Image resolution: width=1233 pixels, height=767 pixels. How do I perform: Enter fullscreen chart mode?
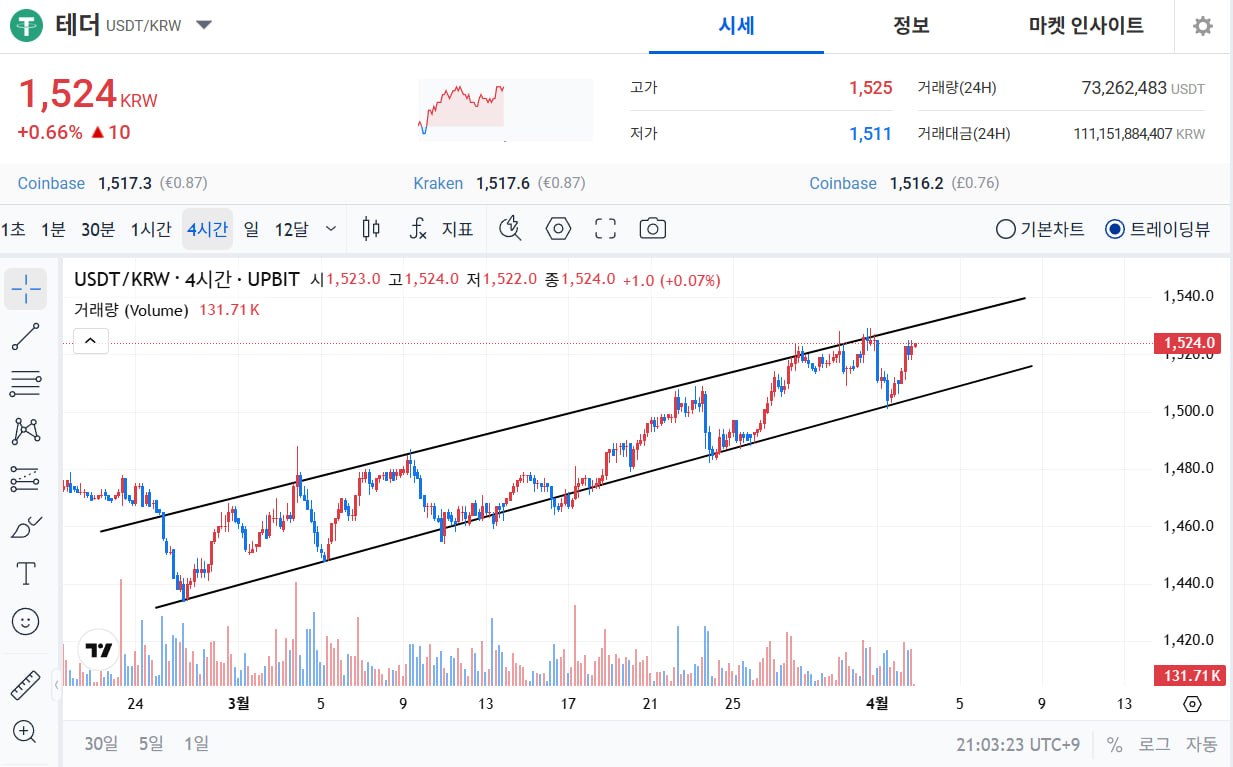605,229
